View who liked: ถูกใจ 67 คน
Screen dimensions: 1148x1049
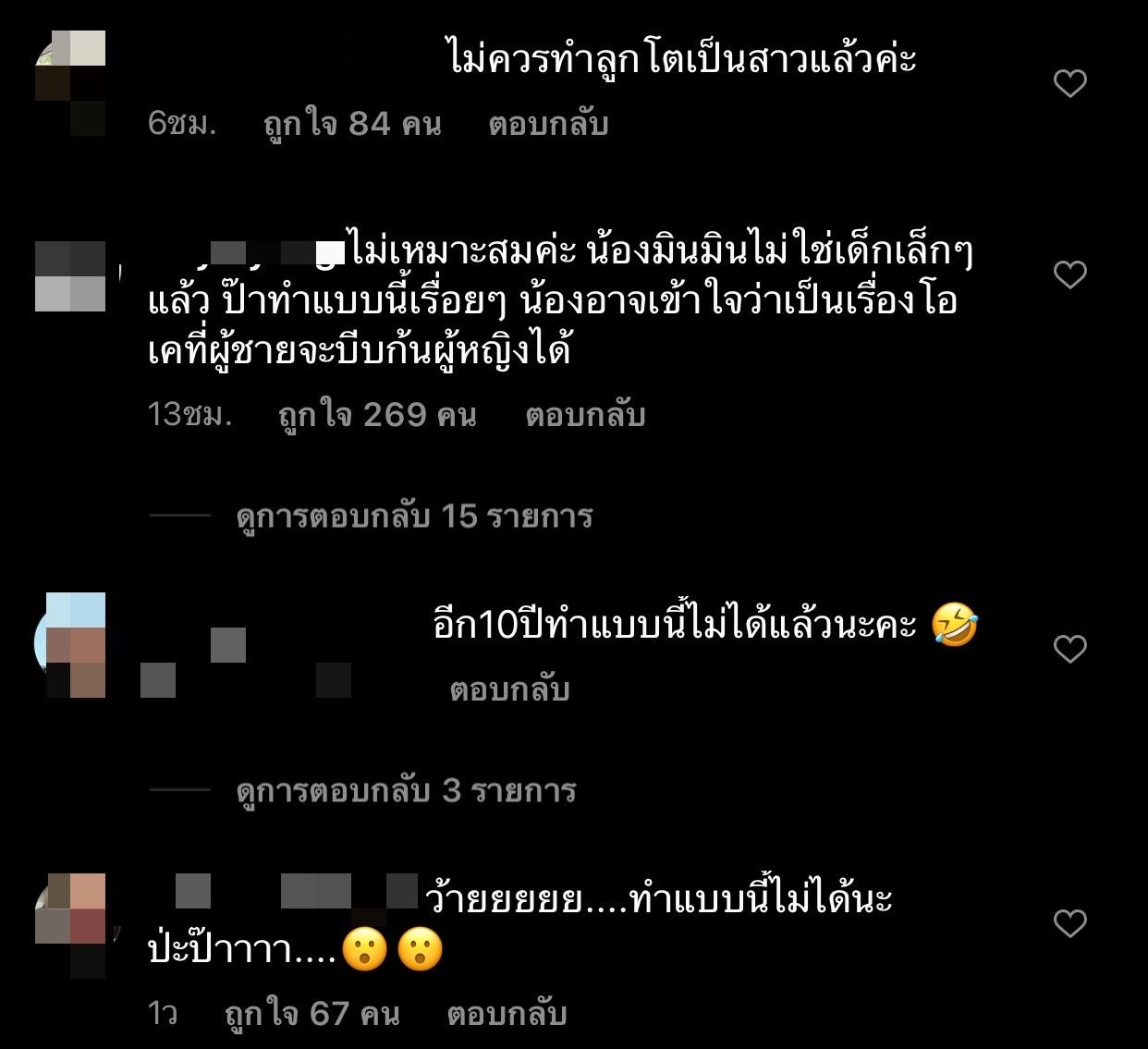[x=312, y=1014]
